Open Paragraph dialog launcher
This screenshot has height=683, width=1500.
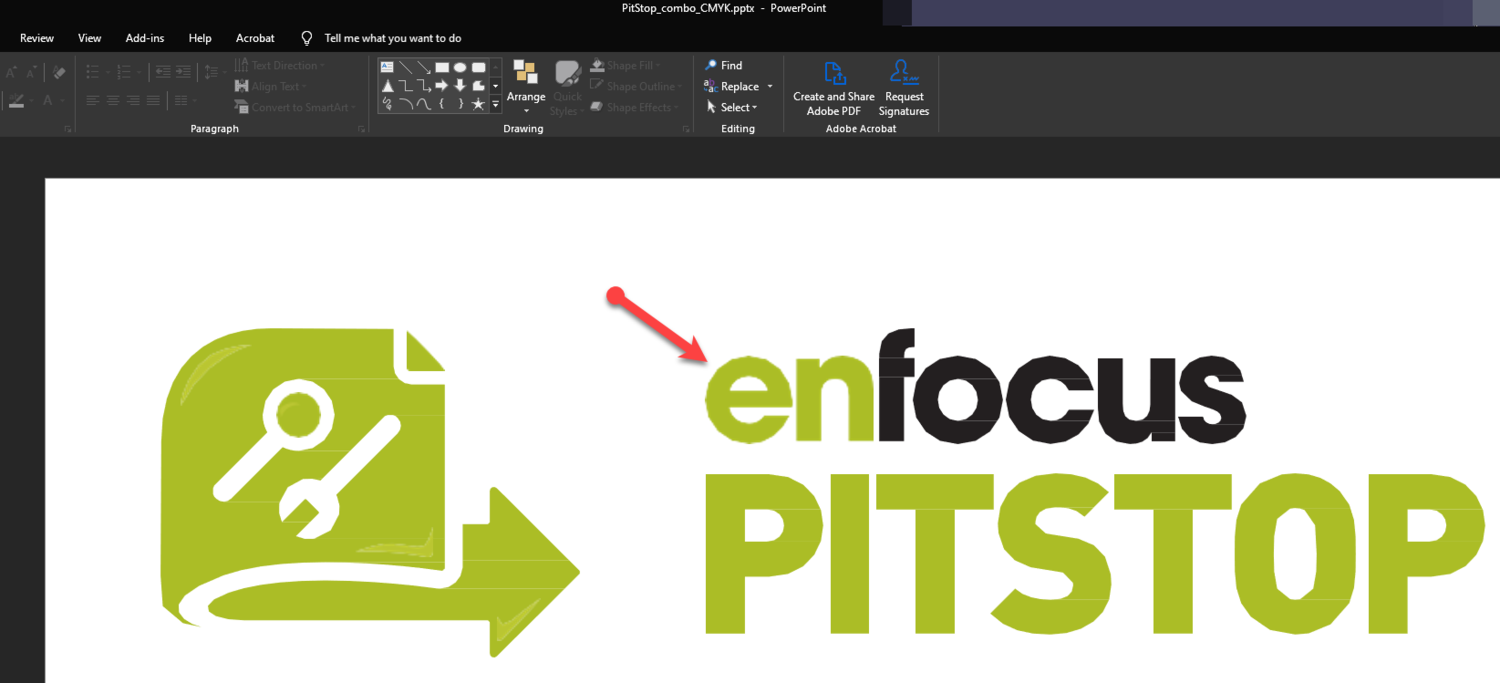click(x=361, y=129)
